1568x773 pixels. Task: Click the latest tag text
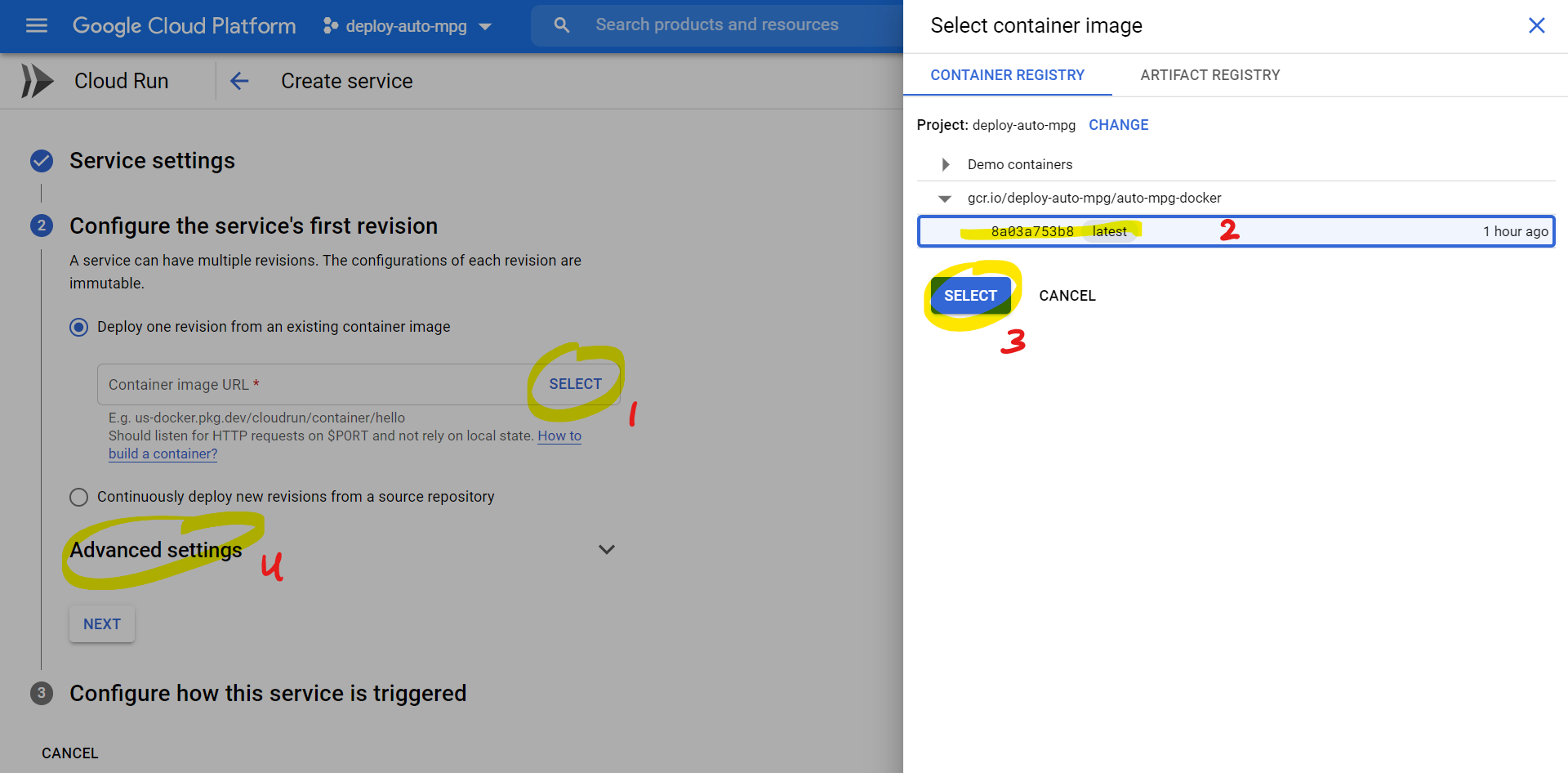tap(1110, 231)
